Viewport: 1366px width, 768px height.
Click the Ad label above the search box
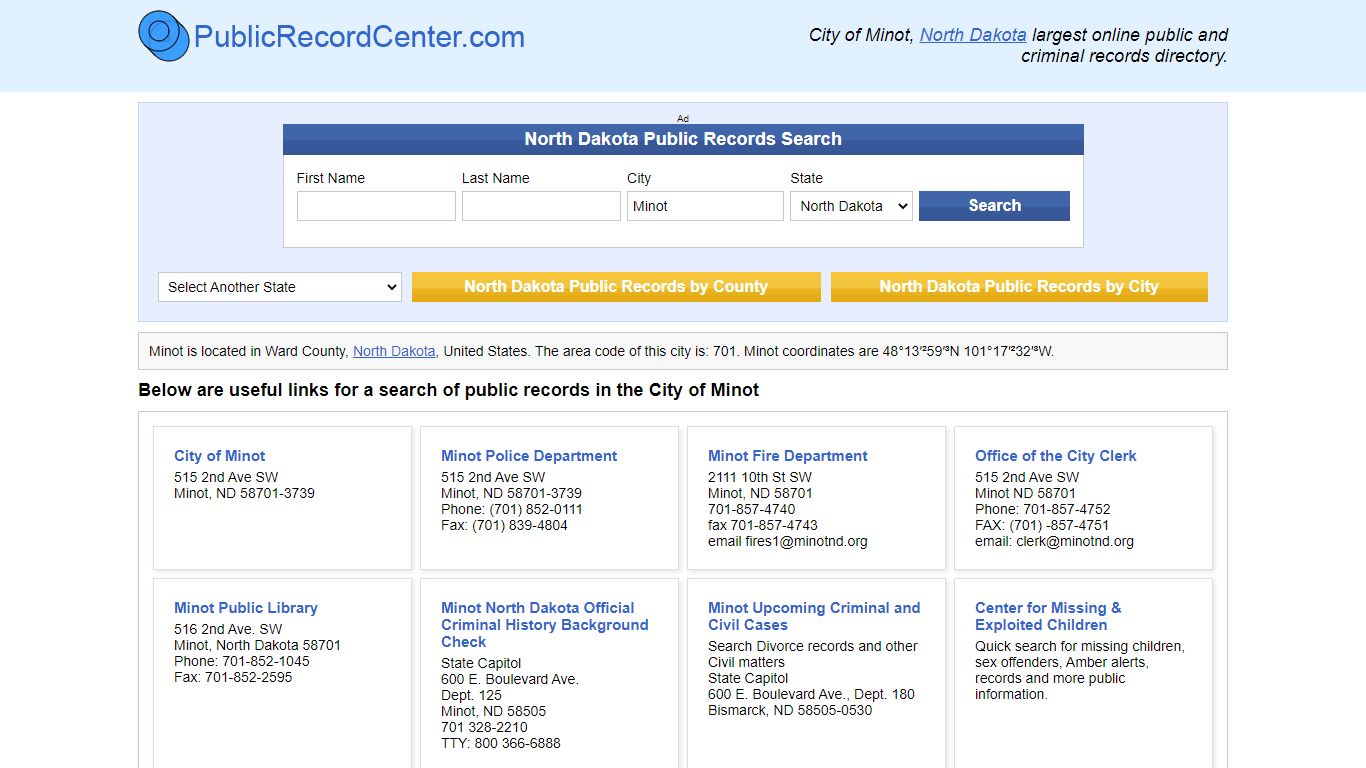pyautogui.click(x=683, y=118)
